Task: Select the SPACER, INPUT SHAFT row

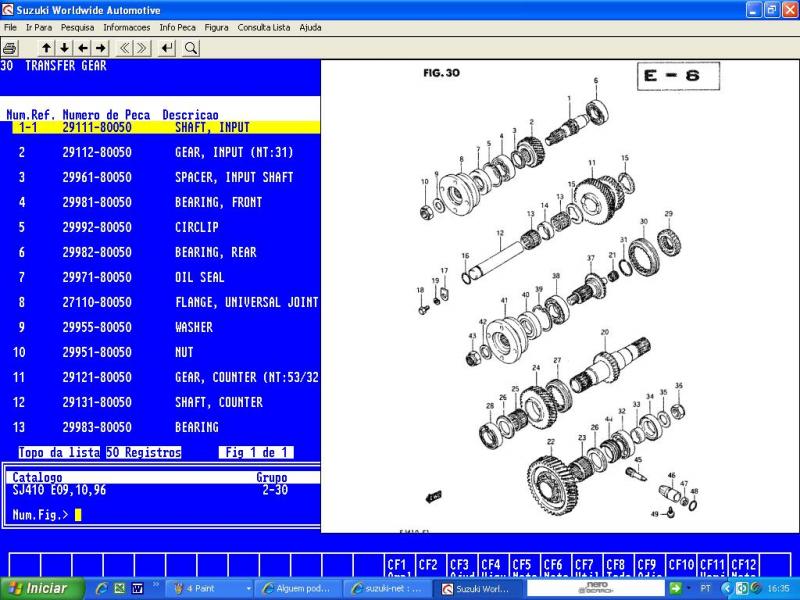Action: (x=160, y=177)
